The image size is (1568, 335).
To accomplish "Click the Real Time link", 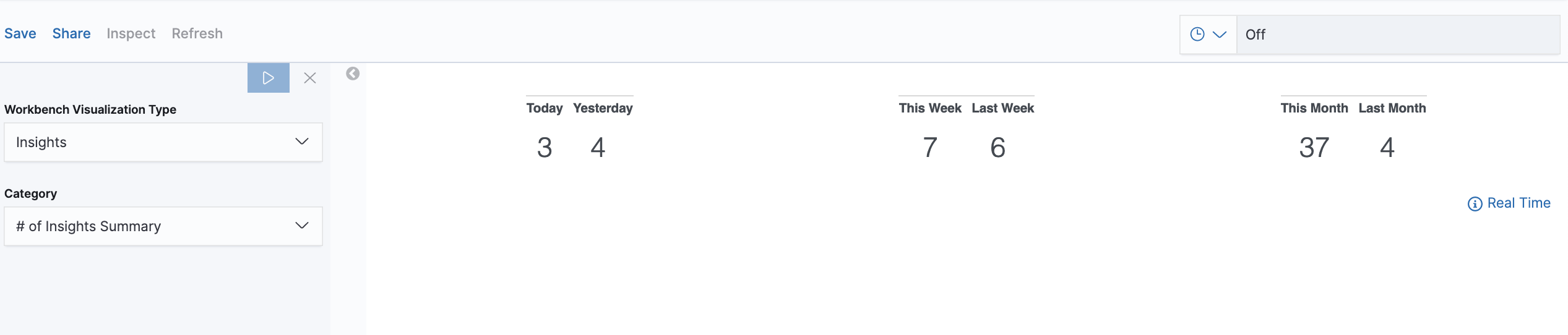I will pos(1518,203).
